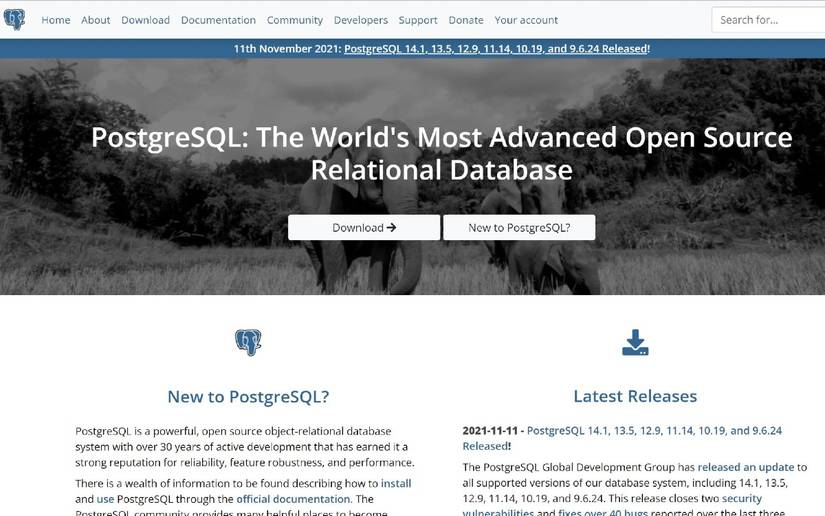Click the Download button with arrow

tap(364, 227)
